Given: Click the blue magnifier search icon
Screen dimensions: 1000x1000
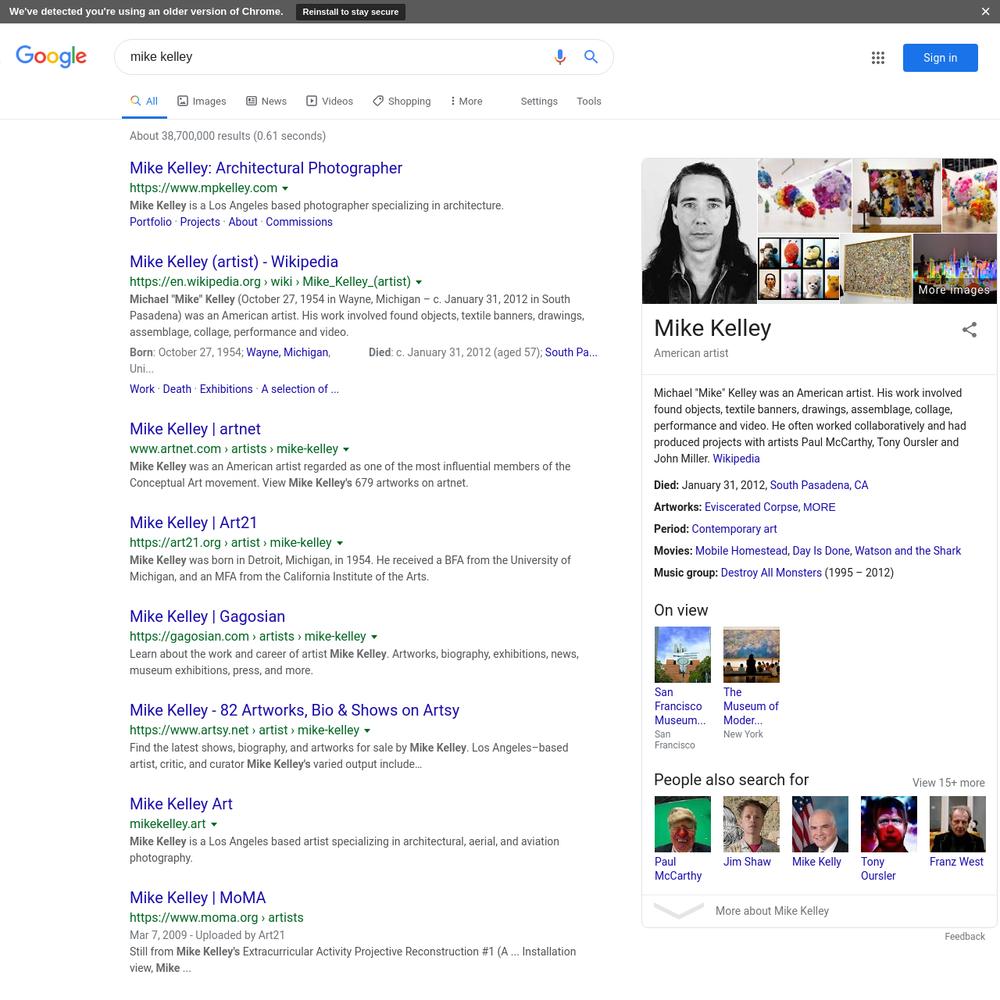Looking at the screenshot, I should pyautogui.click(x=591, y=57).
